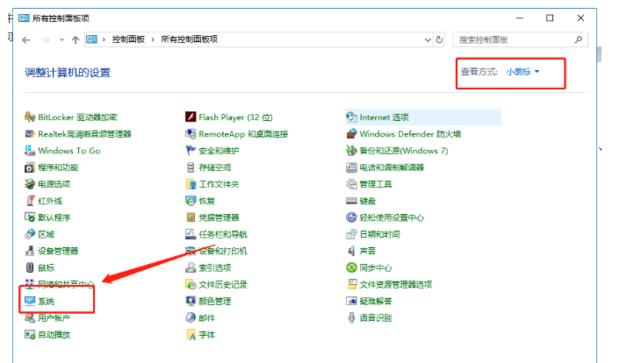
Task: Open 恢复 recovery item
Action: (200, 201)
